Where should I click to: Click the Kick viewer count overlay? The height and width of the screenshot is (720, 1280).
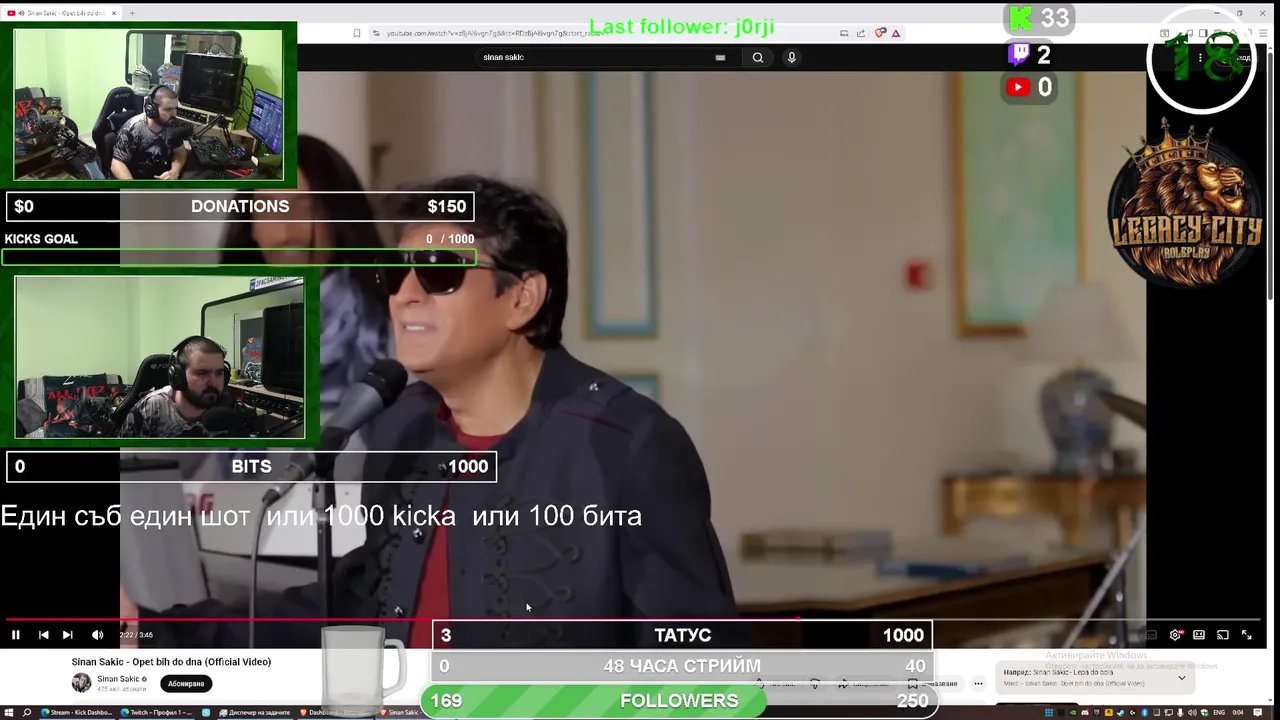coord(1040,18)
